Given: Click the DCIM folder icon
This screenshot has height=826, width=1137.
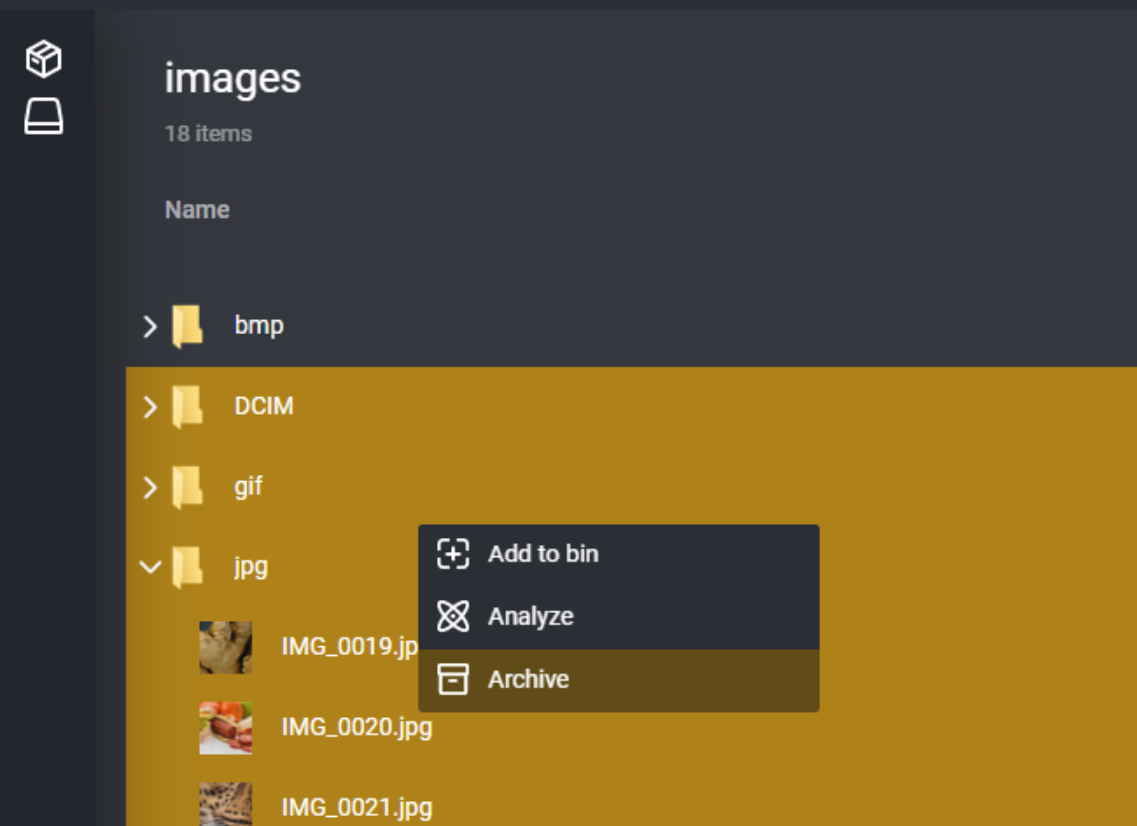Looking at the screenshot, I should tap(188, 407).
